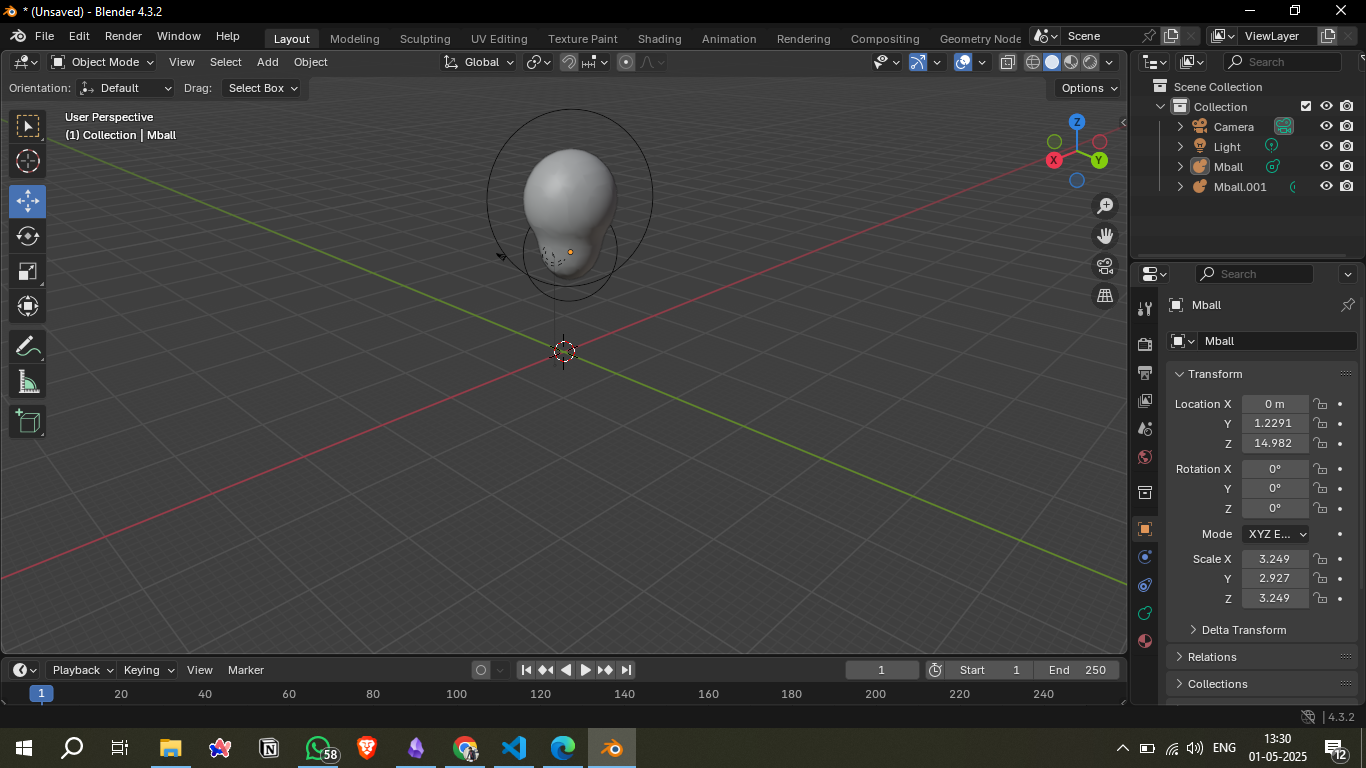The image size is (1366, 768).
Task: Click the End frame field showing 250
Action: 1078,670
